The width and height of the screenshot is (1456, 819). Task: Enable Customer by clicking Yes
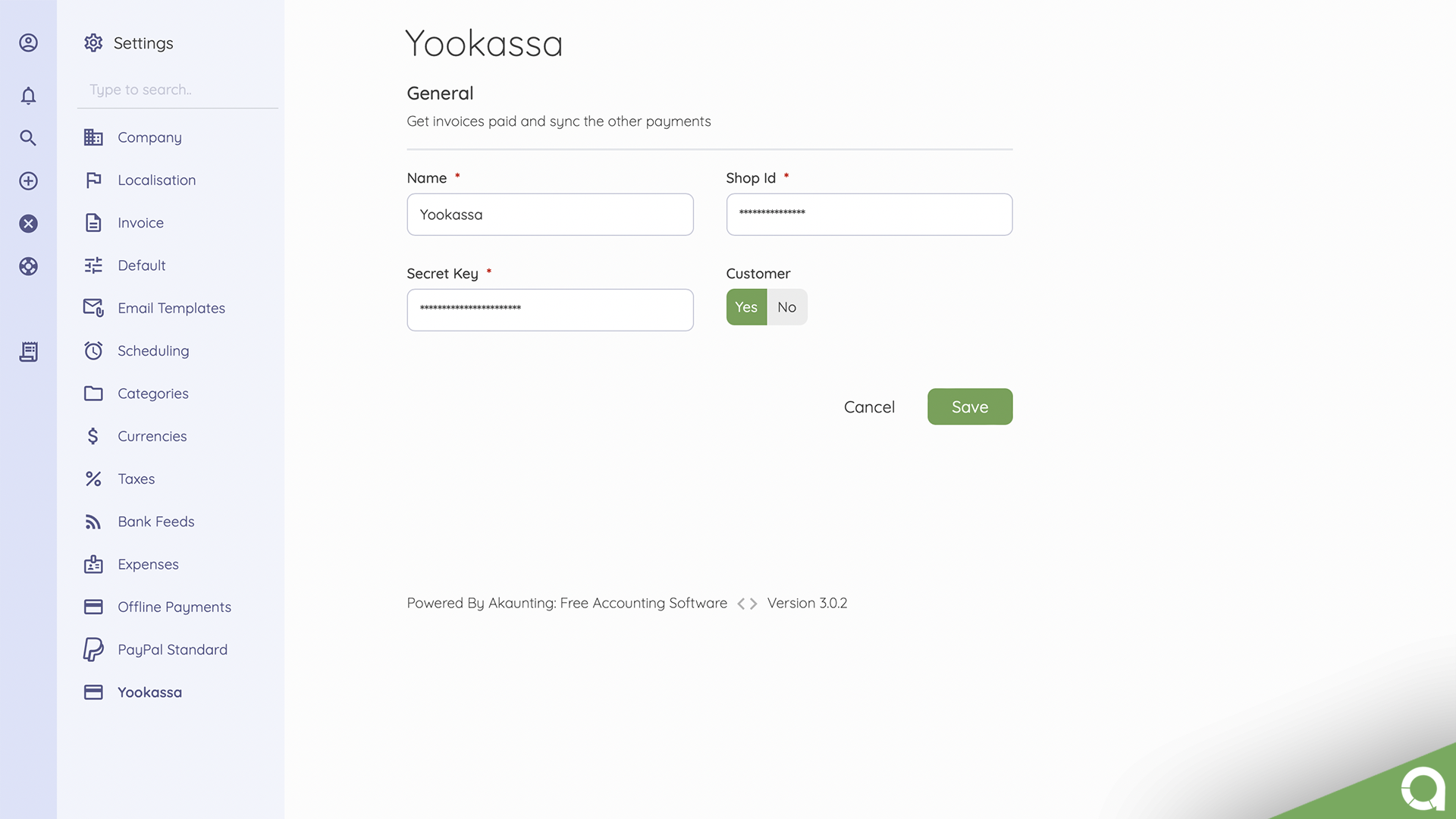pyautogui.click(x=746, y=307)
